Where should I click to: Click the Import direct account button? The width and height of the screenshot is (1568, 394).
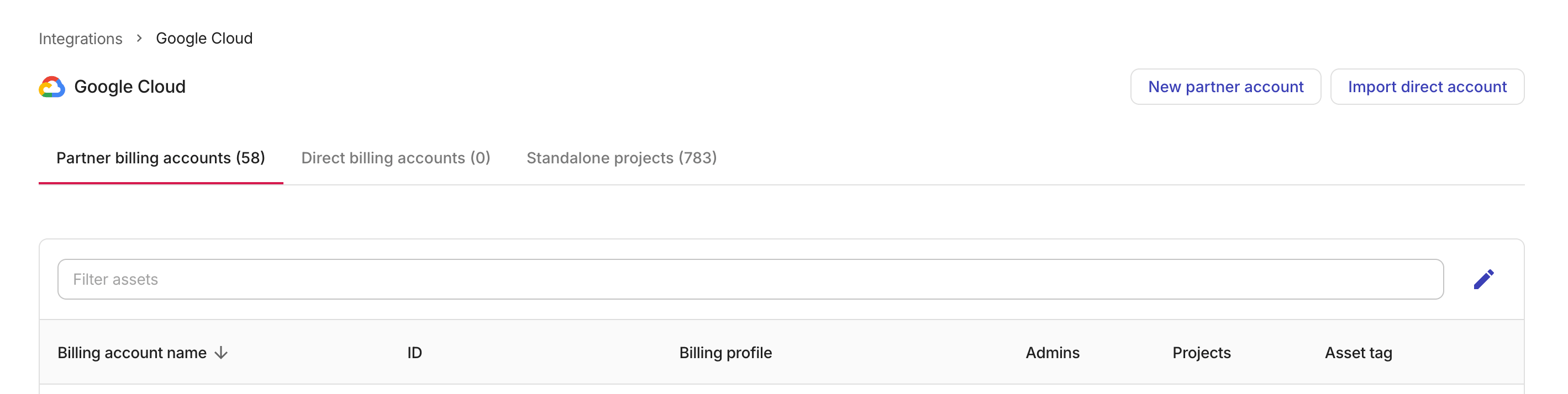coord(1428,86)
